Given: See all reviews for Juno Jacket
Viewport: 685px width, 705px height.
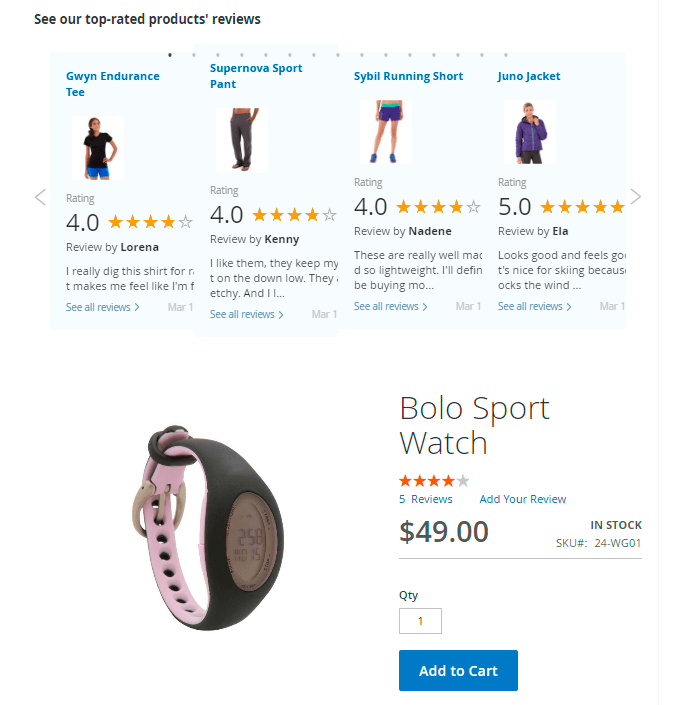Looking at the screenshot, I should point(534,306).
